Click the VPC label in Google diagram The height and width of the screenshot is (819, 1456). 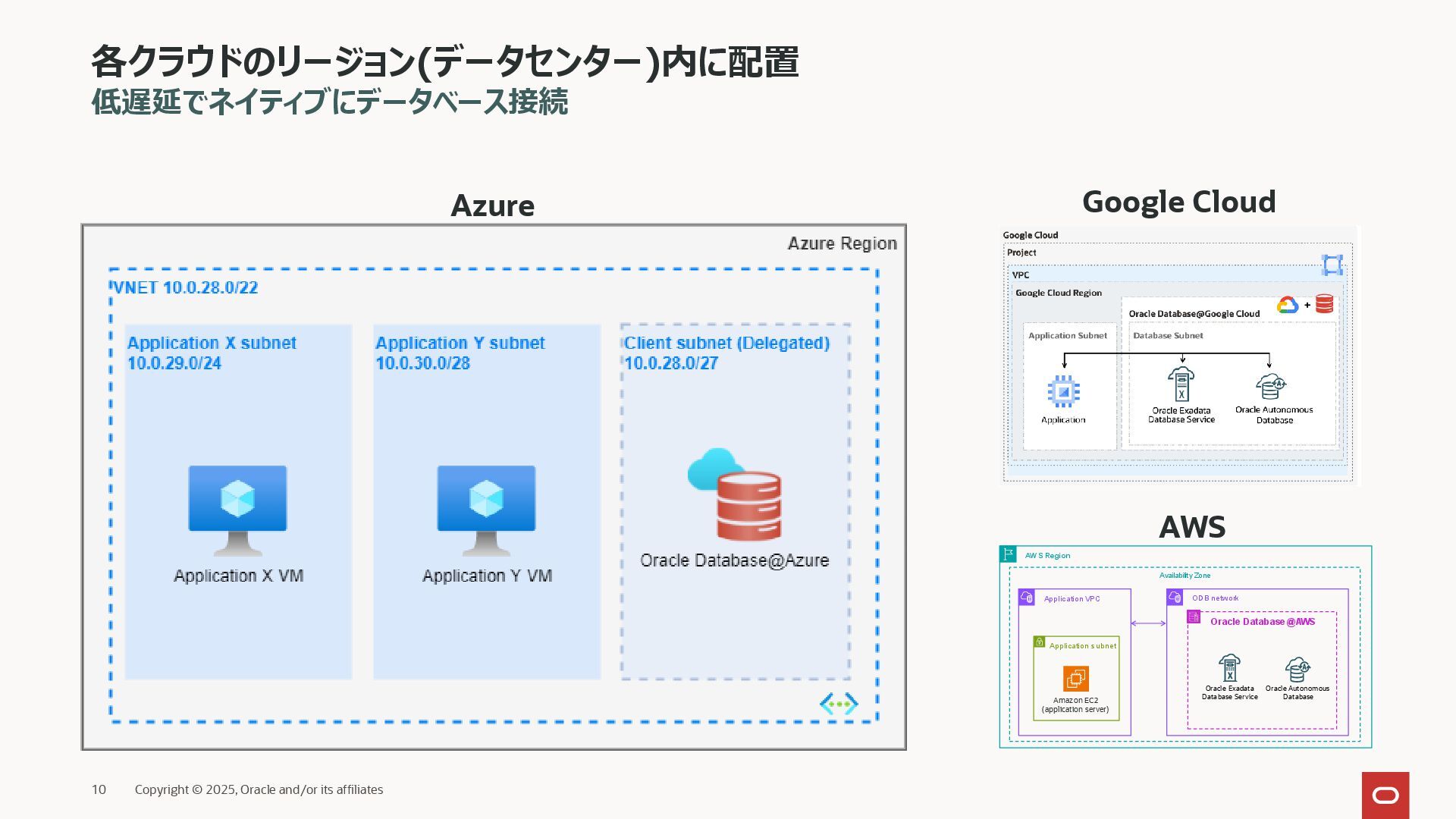[1021, 275]
